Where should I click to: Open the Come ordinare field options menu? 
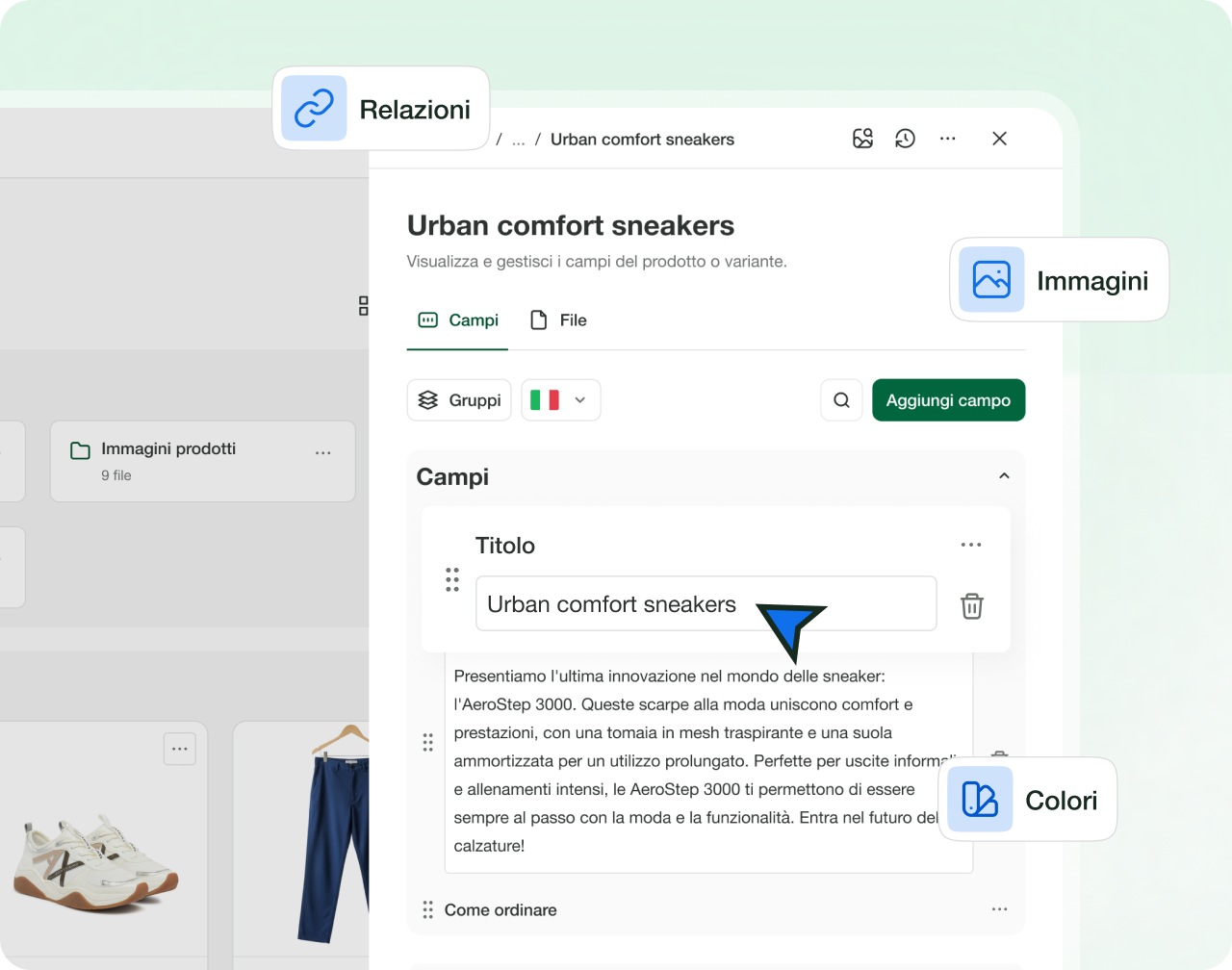999,908
